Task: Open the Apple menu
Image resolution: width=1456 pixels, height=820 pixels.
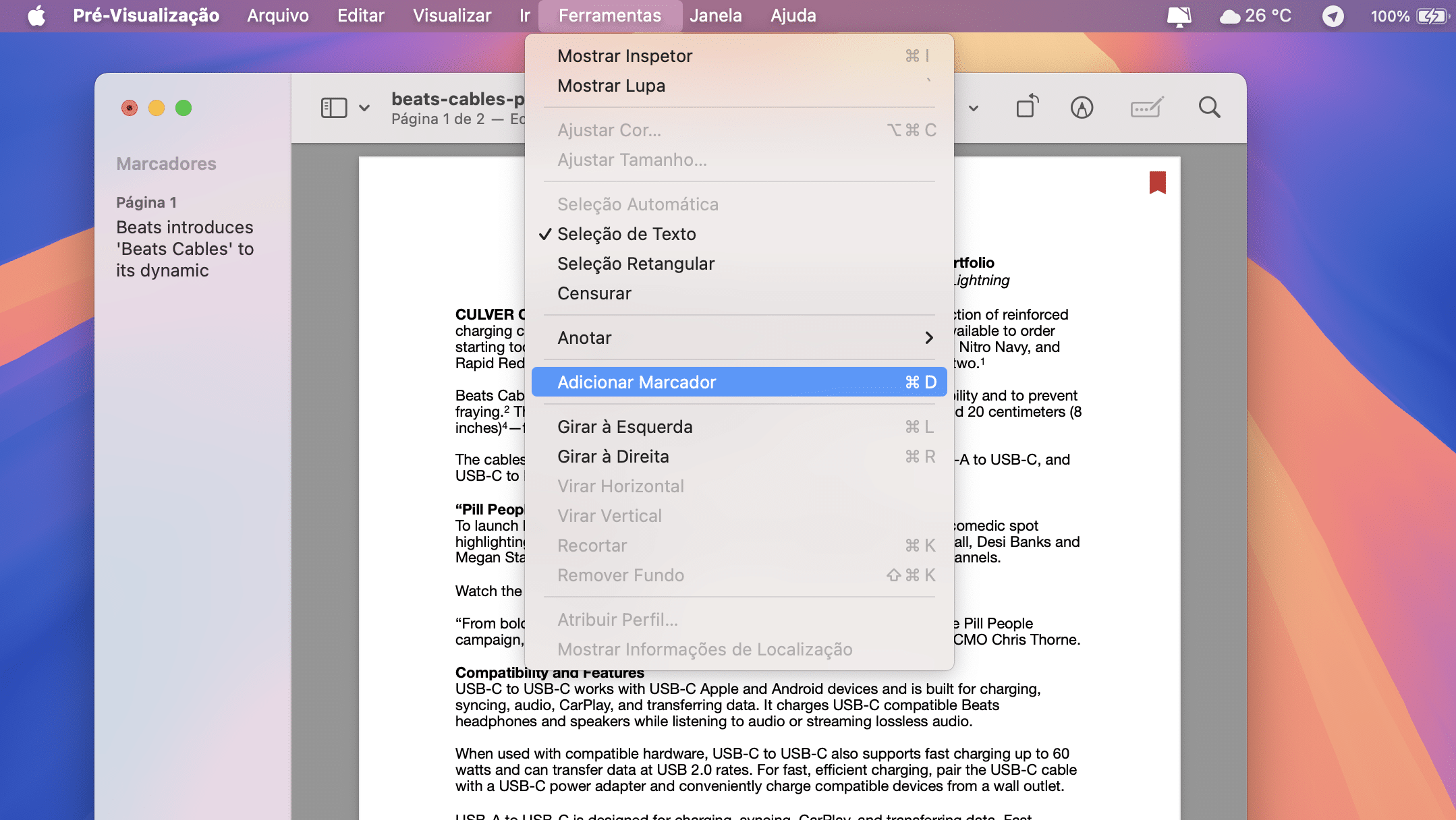Action: point(36,16)
